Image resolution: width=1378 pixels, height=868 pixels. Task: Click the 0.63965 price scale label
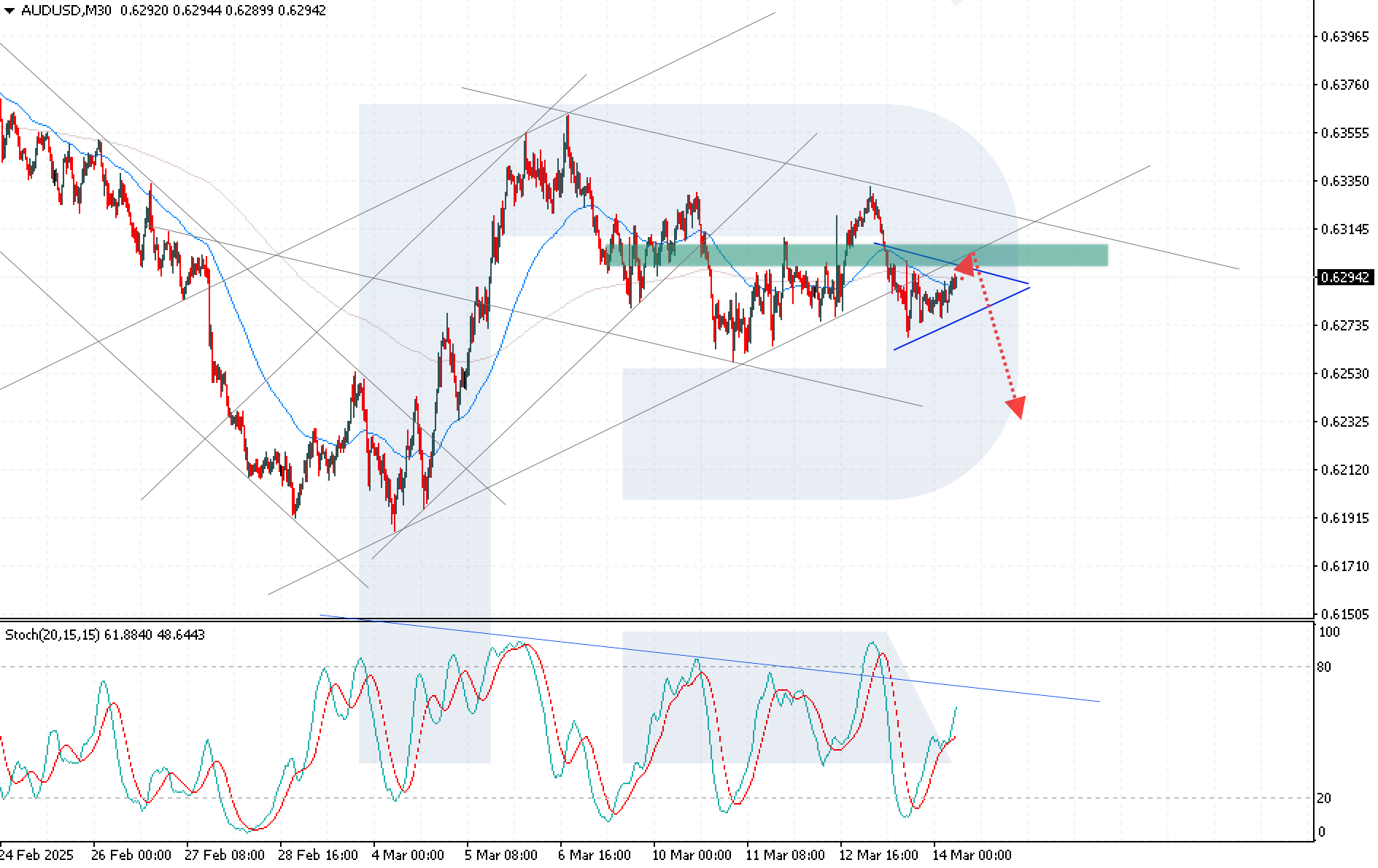[1345, 36]
